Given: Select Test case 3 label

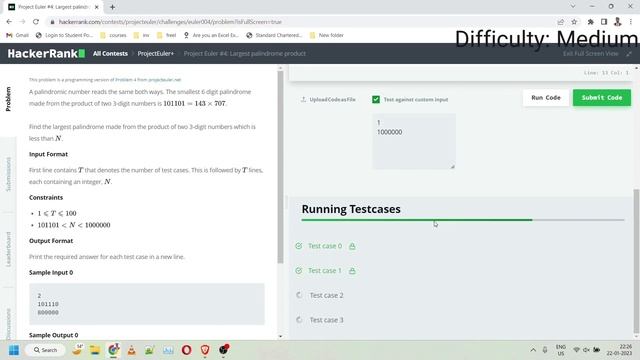Looking at the screenshot, I should 327,320.
